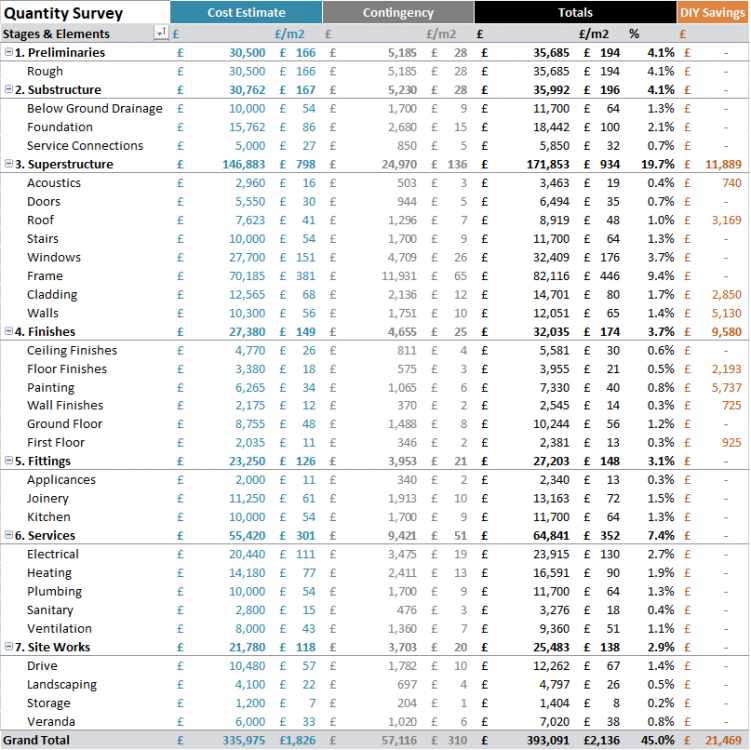Select Wall Finishes row label
Screen dimensions: 751x750
pyautogui.click(x=65, y=405)
